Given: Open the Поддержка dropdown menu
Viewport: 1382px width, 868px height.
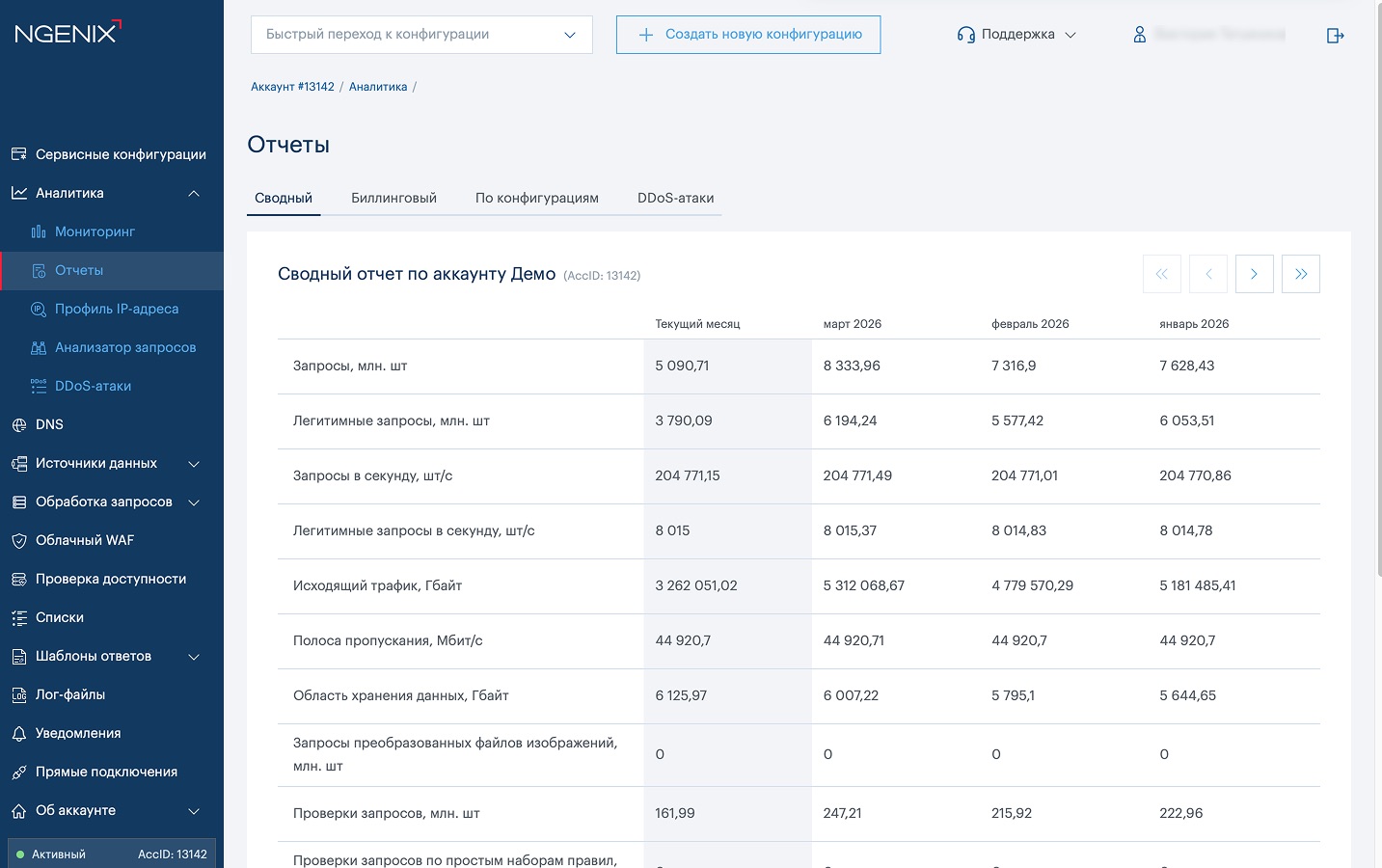Looking at the screenshot, I should coord(1016,35).
